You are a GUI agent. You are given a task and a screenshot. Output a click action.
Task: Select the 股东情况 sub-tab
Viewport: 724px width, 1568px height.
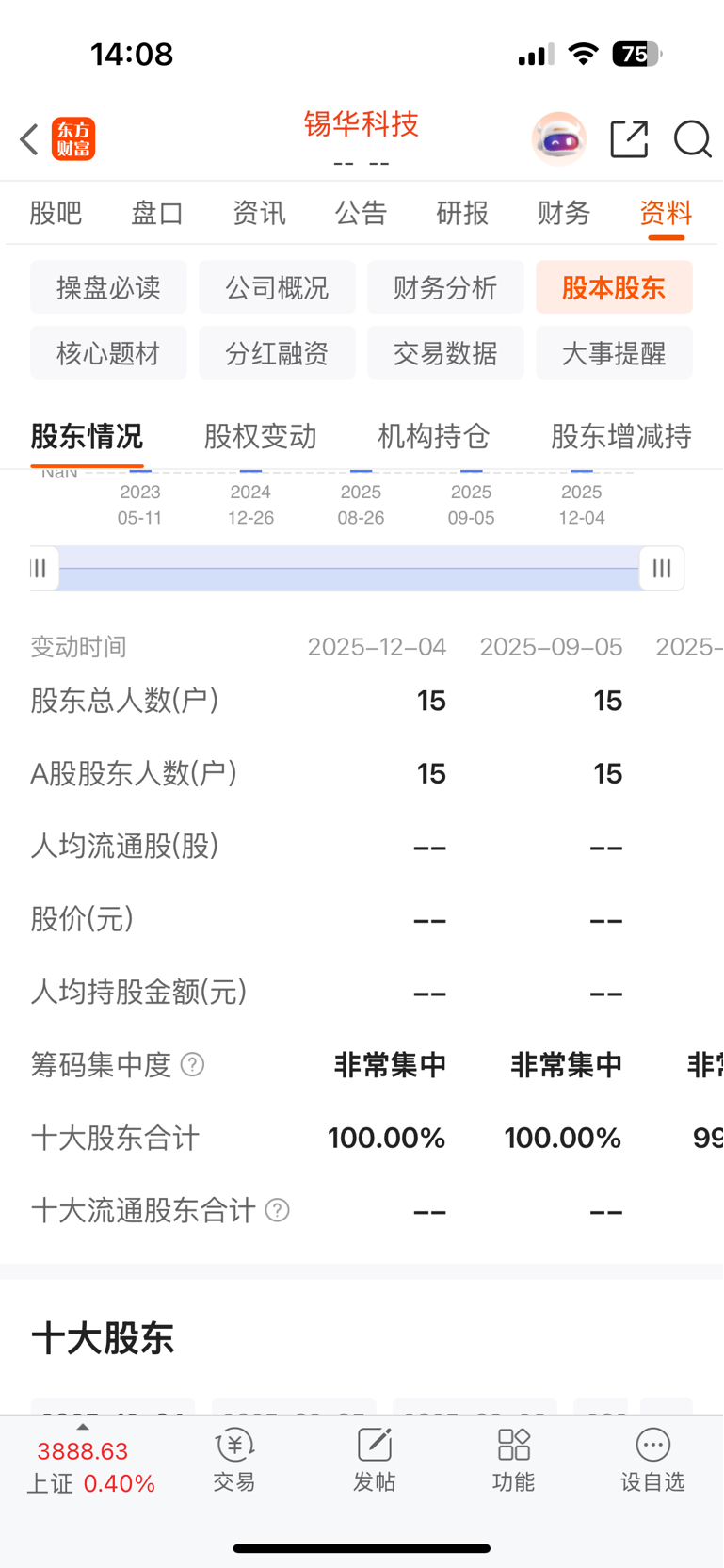pos(87,436)
